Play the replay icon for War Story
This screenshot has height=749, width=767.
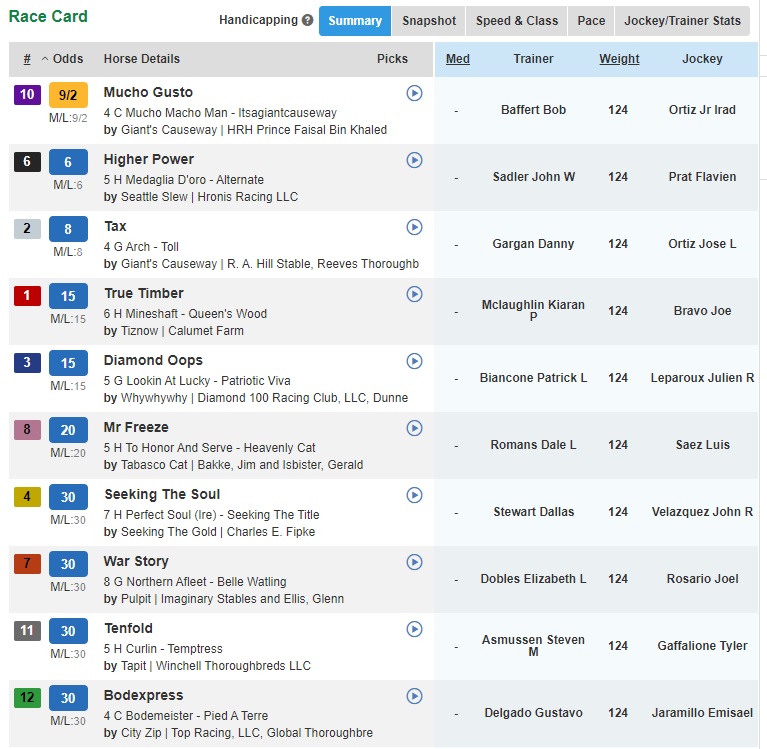(414, 562)
